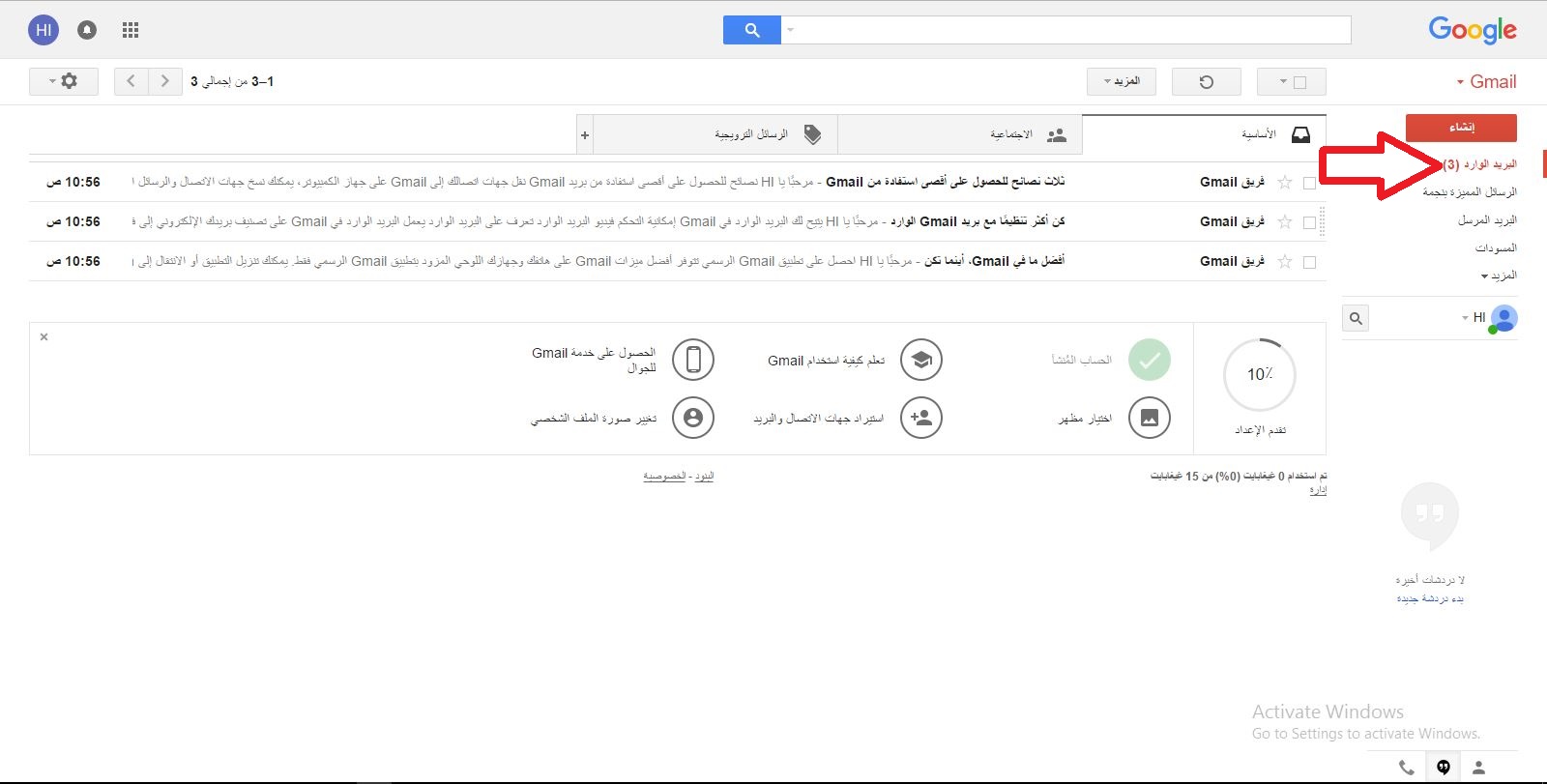Click the phone calls icon at bottom

click(x=1407, y=768)
